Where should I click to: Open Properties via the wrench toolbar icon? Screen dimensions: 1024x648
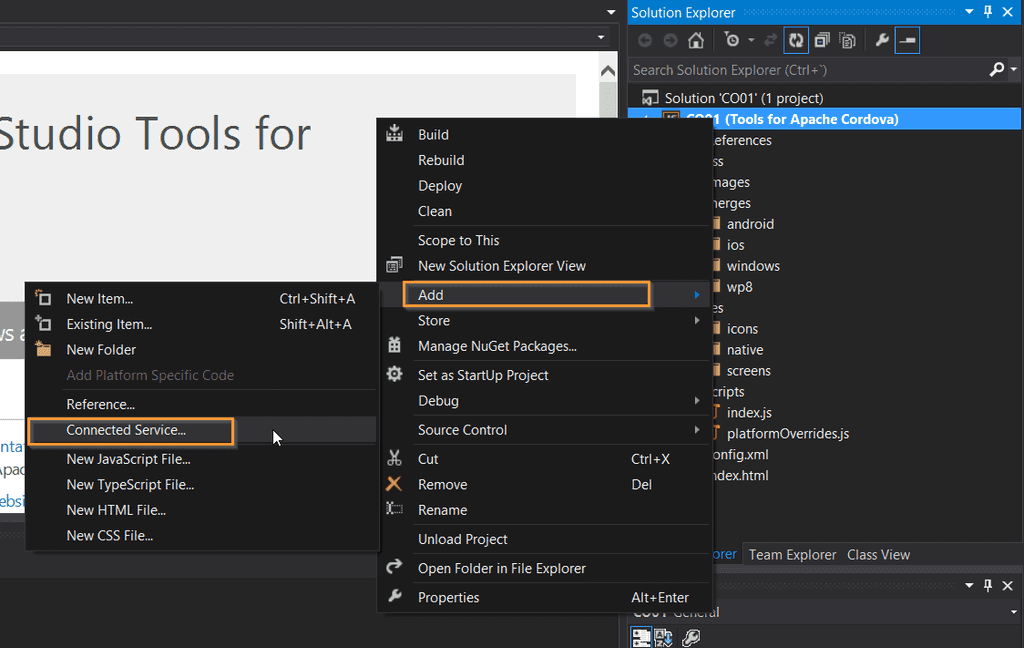pos(882,40)
